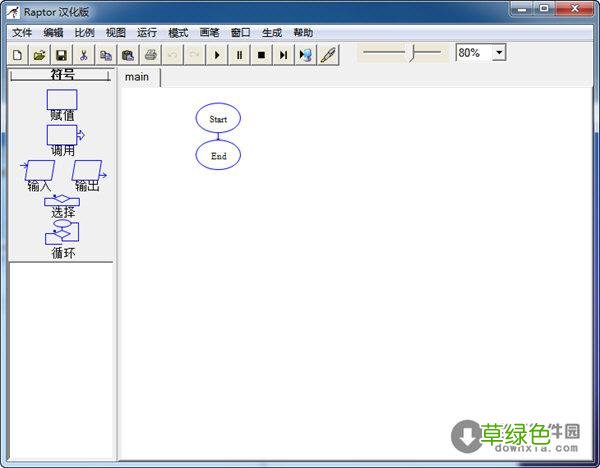This screenshot has width=600, height=468.
Task: Open the 80% zoom dropdown
Action: pos(499,52)
